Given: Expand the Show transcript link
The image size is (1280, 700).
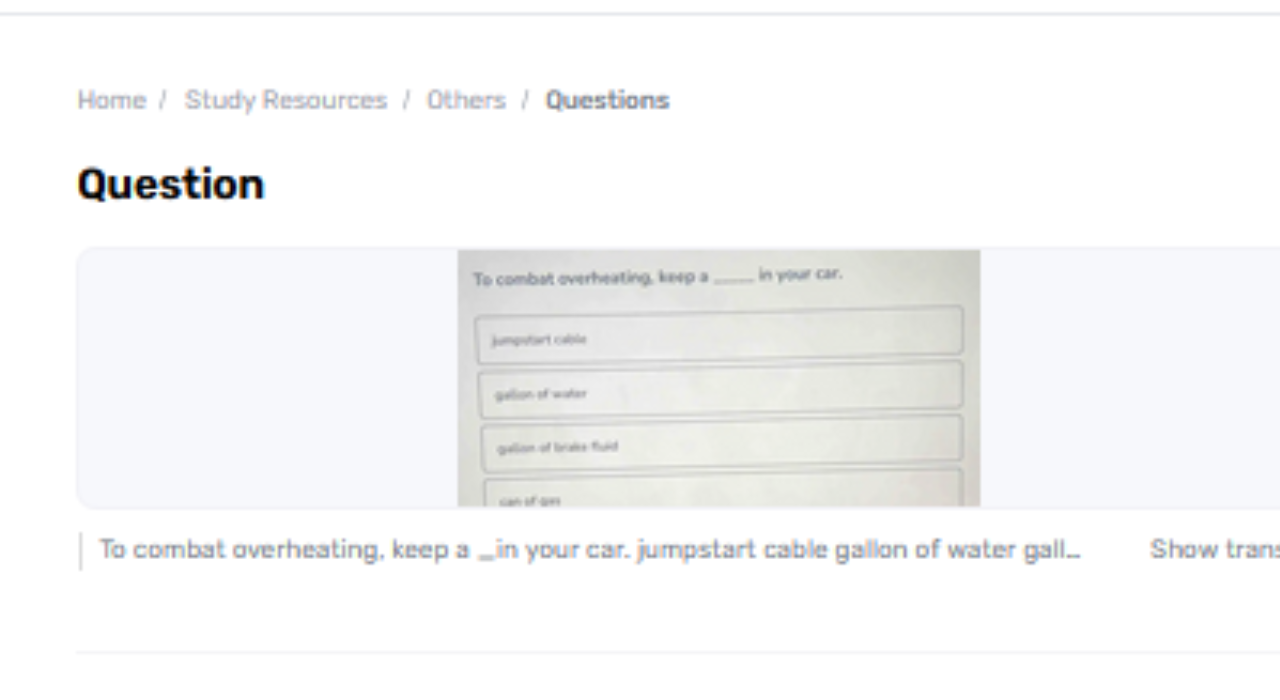Looking at the screenshot, I should pos(1214,549).
